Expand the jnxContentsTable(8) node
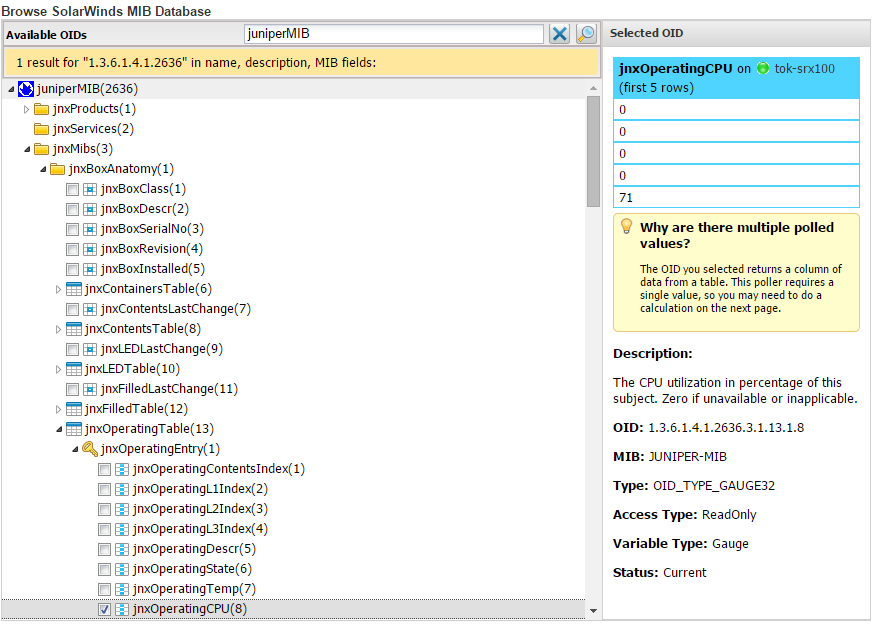The height and width of the screenshot is (625, 881). coord(58,329)
